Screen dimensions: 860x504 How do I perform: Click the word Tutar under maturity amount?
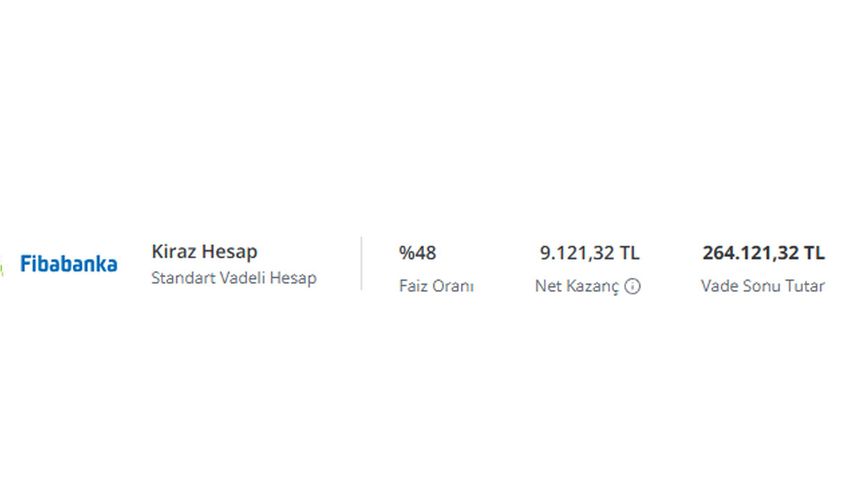coord(805,286)
